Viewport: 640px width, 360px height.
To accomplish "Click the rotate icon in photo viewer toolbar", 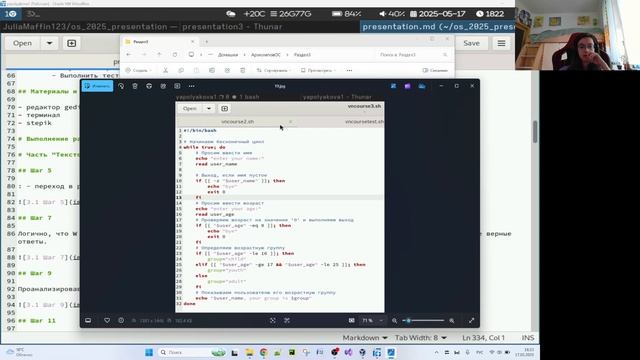I will pos(121,86).
